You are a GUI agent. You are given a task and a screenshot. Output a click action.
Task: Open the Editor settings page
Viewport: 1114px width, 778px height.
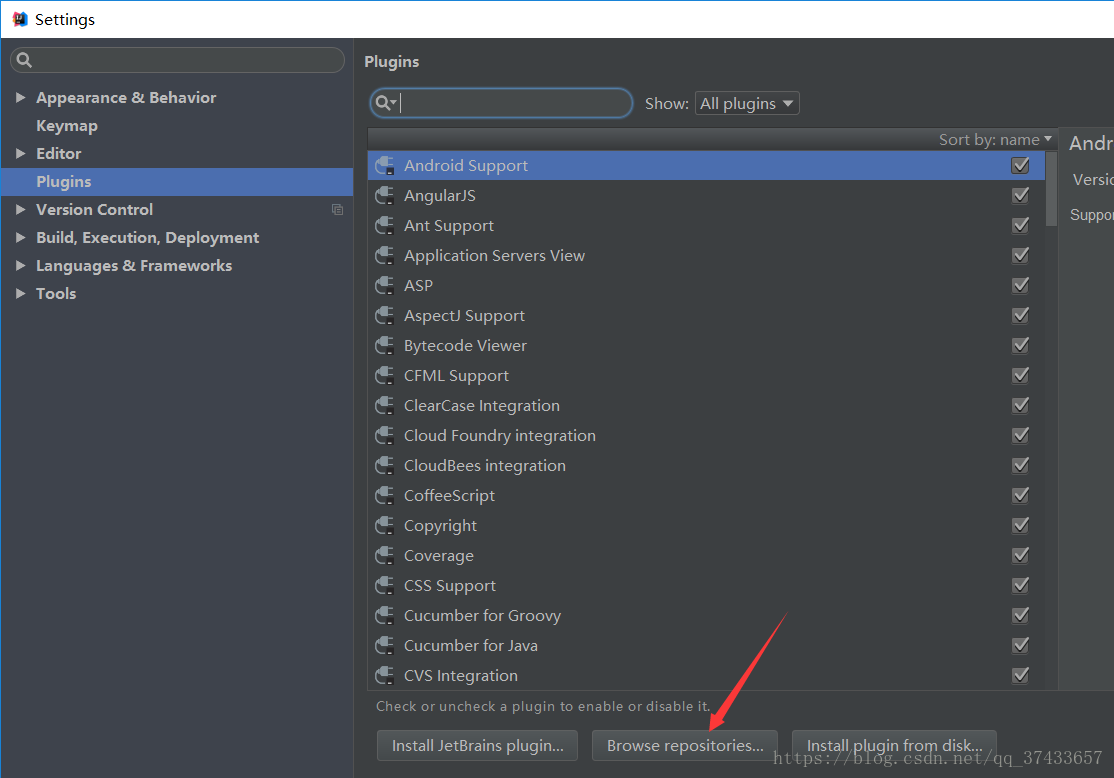58,153
